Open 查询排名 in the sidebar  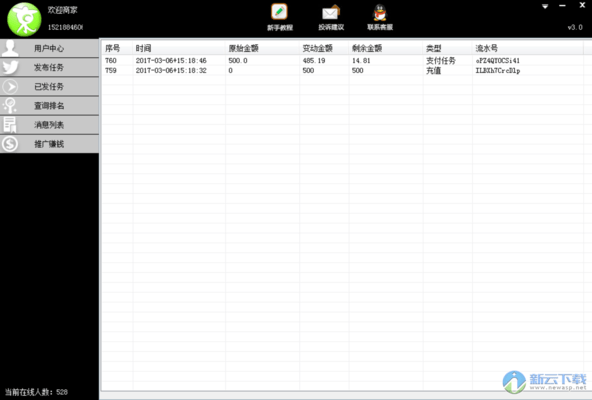tap(49, 106)
